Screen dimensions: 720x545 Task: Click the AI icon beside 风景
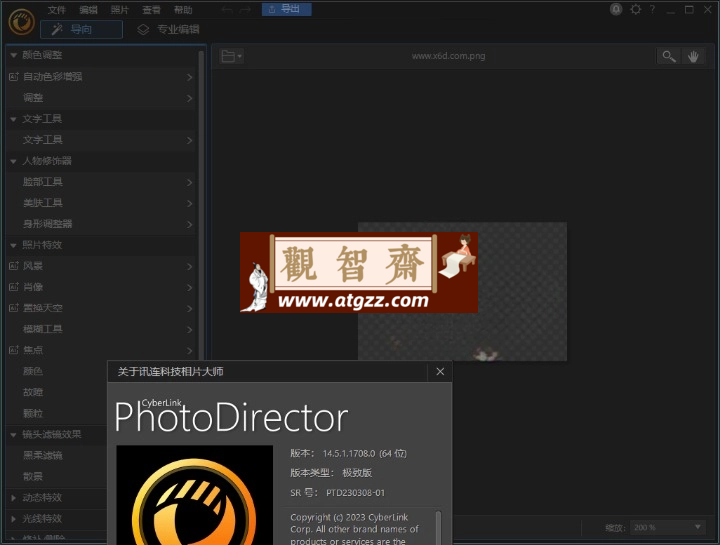(x=14, y=266)
